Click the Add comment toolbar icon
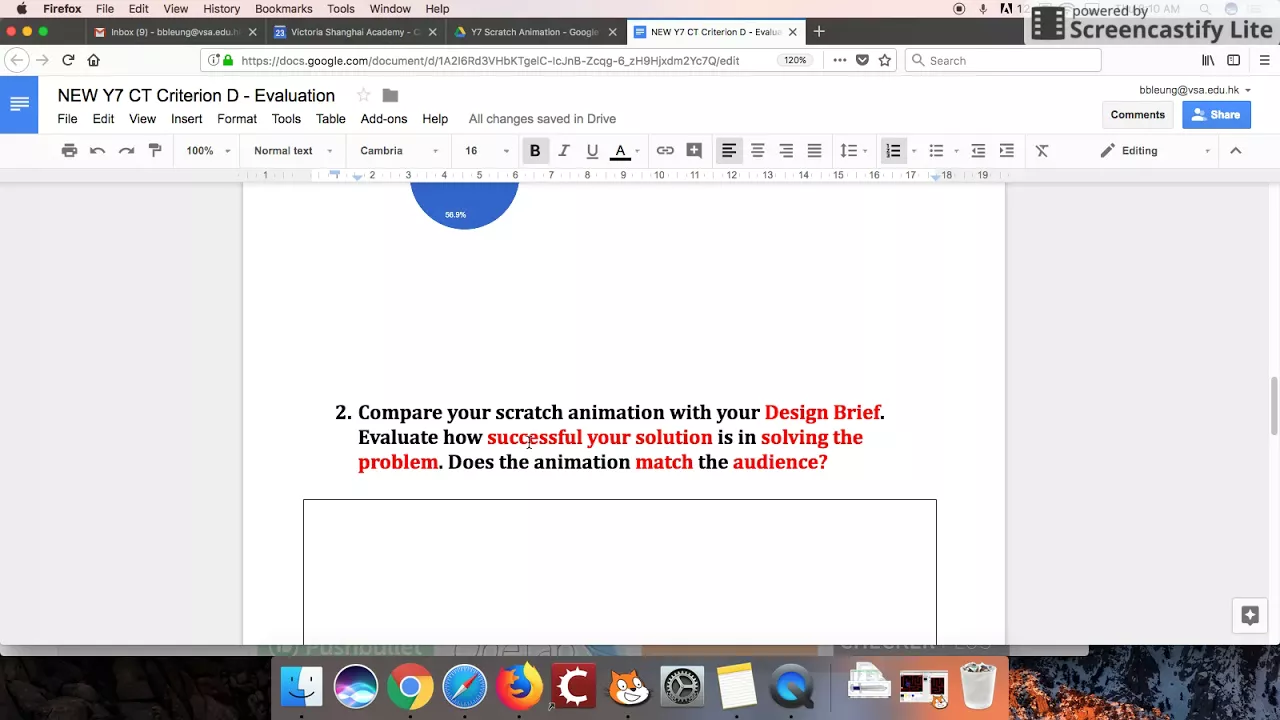 click(694, 151)
